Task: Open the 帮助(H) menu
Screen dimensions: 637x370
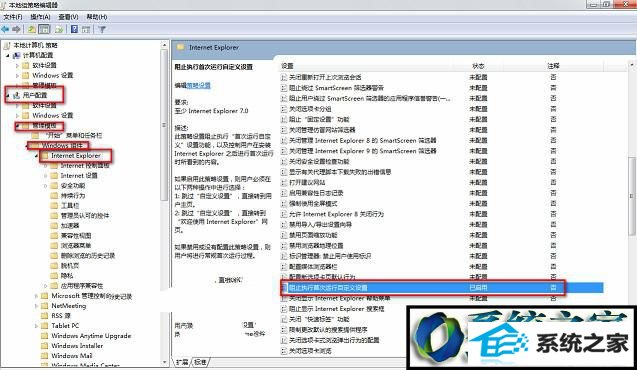Action: coord(97,17)
